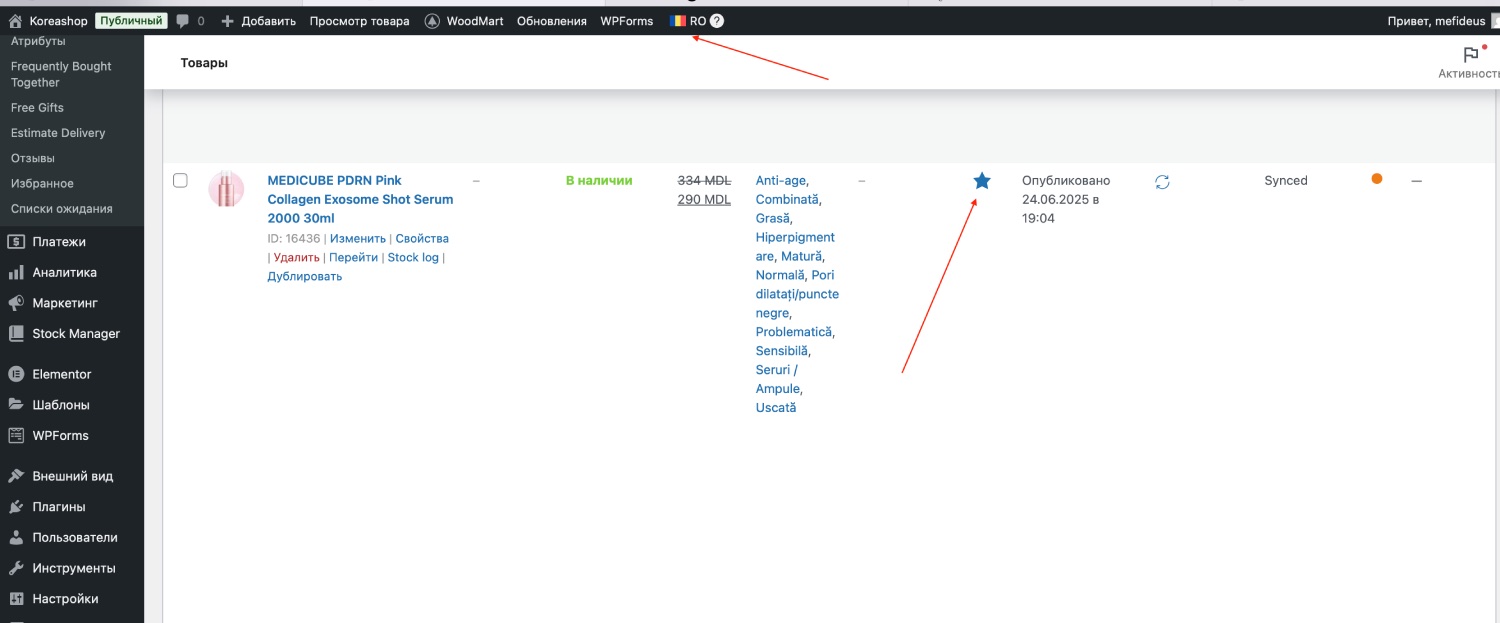Click the WPForms sidebar icon
Image resolution: width=1500 pixels, height=623 pixels.
tap(16, 435)
